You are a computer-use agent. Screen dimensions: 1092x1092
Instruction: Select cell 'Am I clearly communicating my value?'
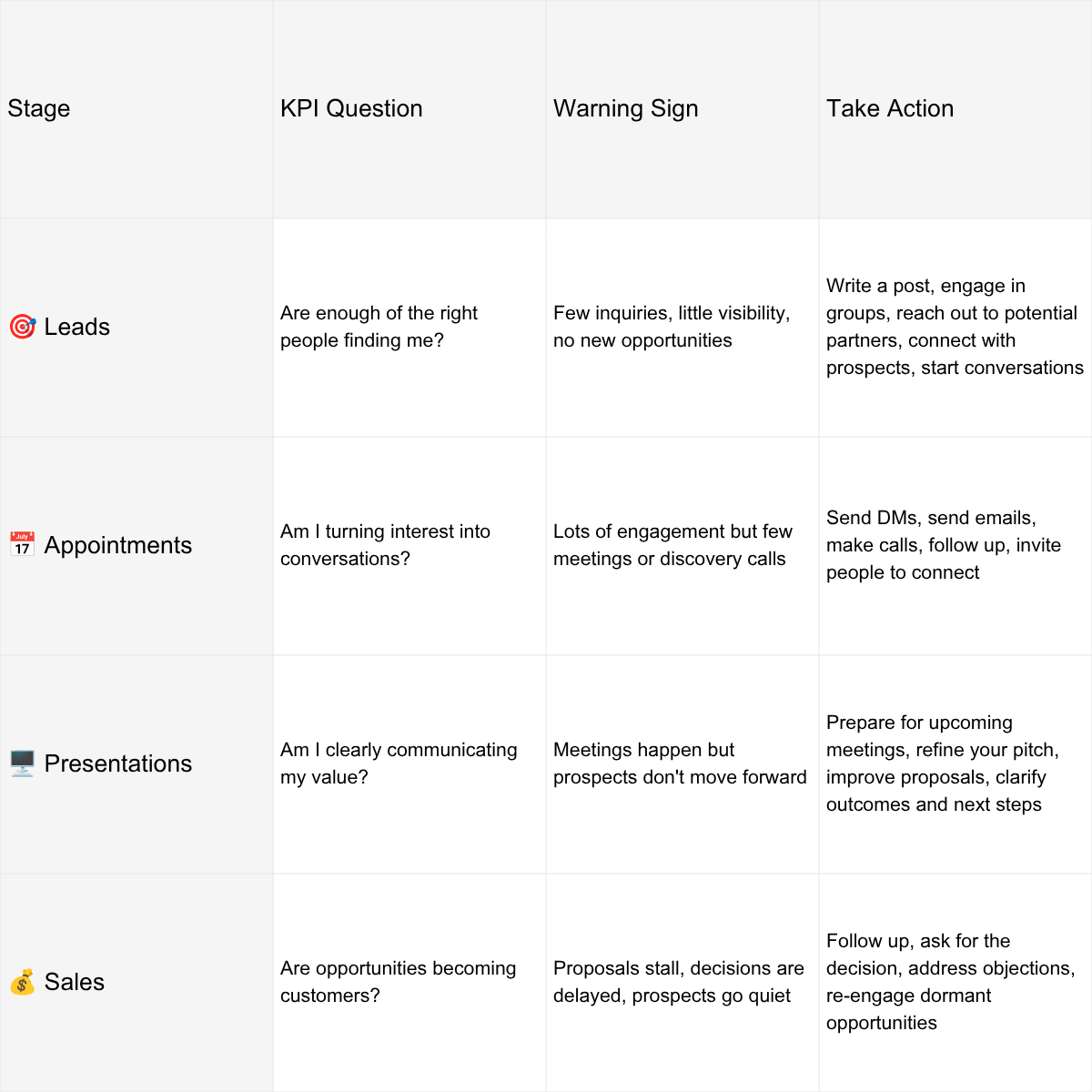(409, 764)
